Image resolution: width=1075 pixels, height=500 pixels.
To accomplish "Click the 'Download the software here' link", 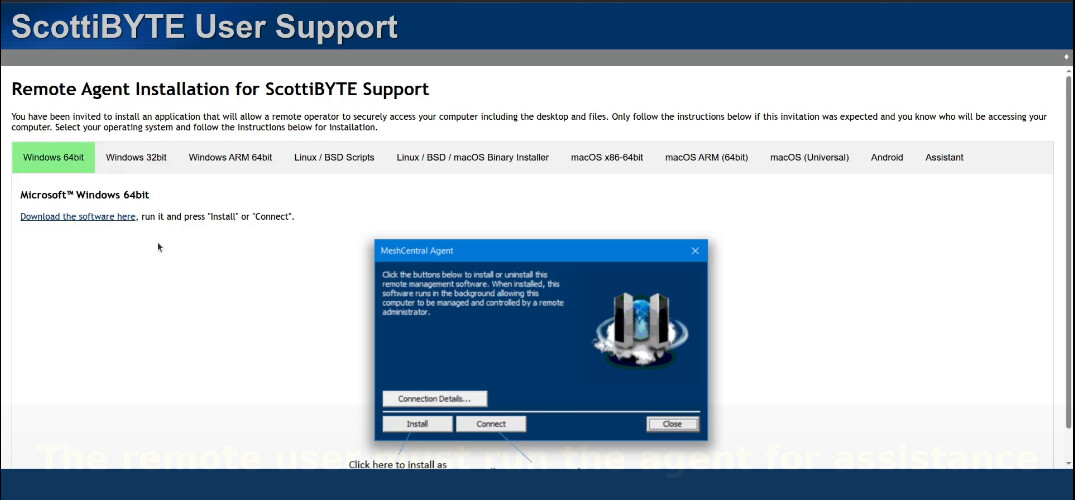I will (x=78, y=216).
